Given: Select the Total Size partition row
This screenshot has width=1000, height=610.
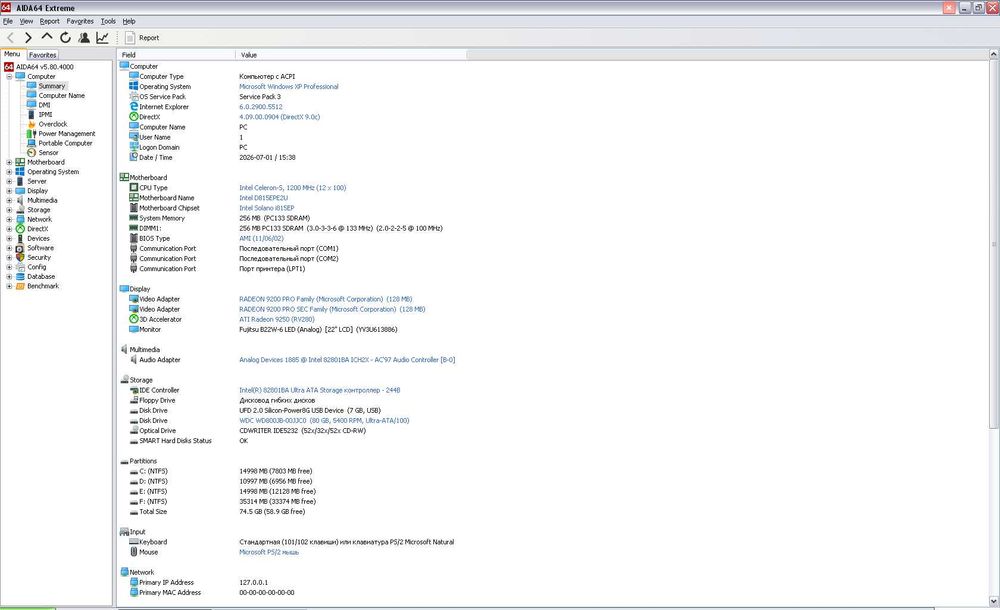Looking at the screenshot, I should [217, 512].
